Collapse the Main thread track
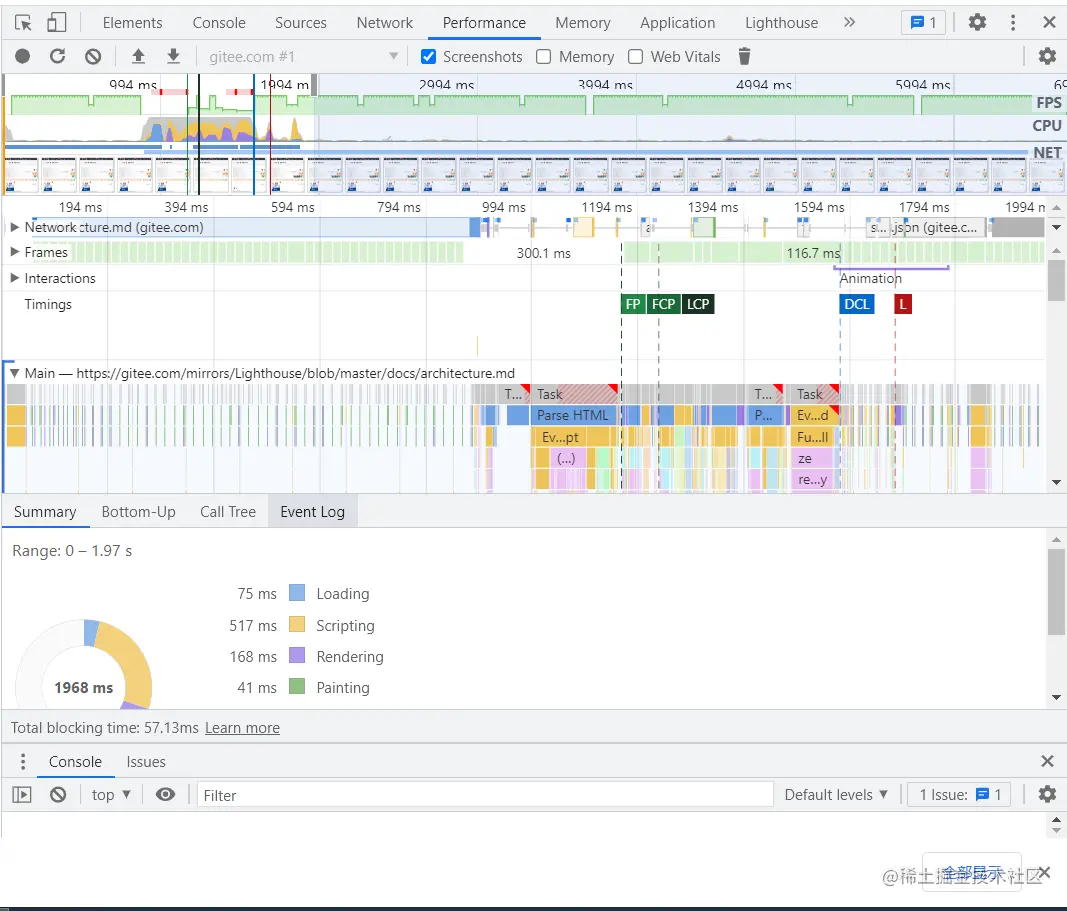This screenshot has width=1067, height=911. [14, 373]
